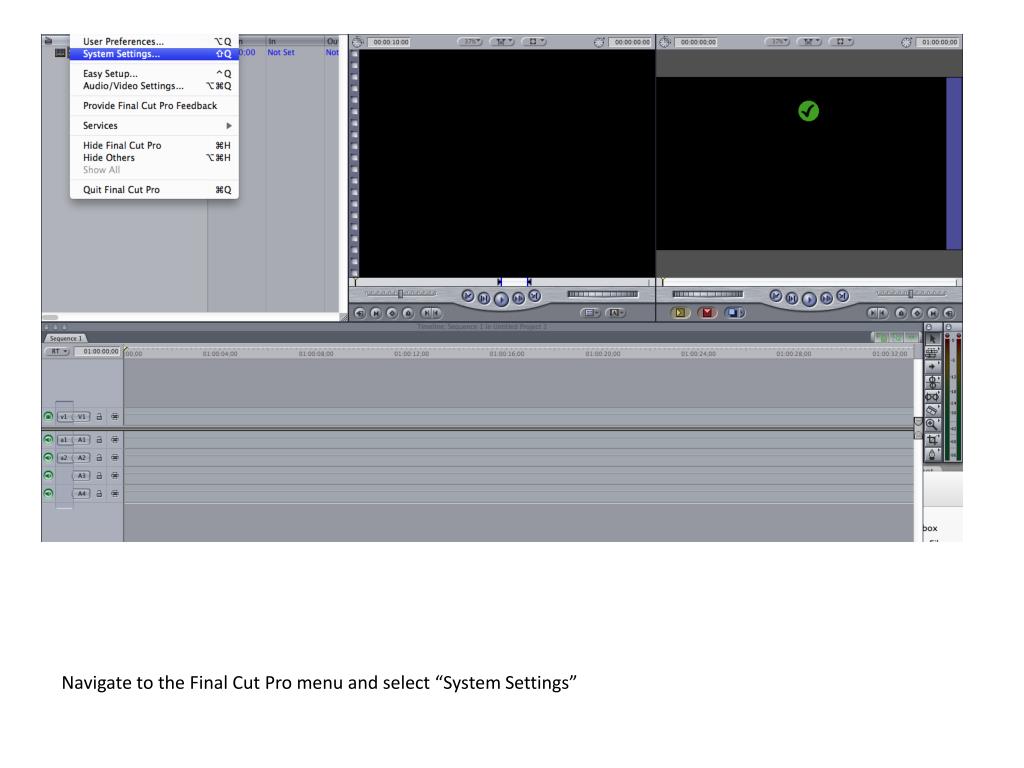Open the Viewer view mode dropdown
This screenshot has height=768, width=1024.
pos(534,42)
